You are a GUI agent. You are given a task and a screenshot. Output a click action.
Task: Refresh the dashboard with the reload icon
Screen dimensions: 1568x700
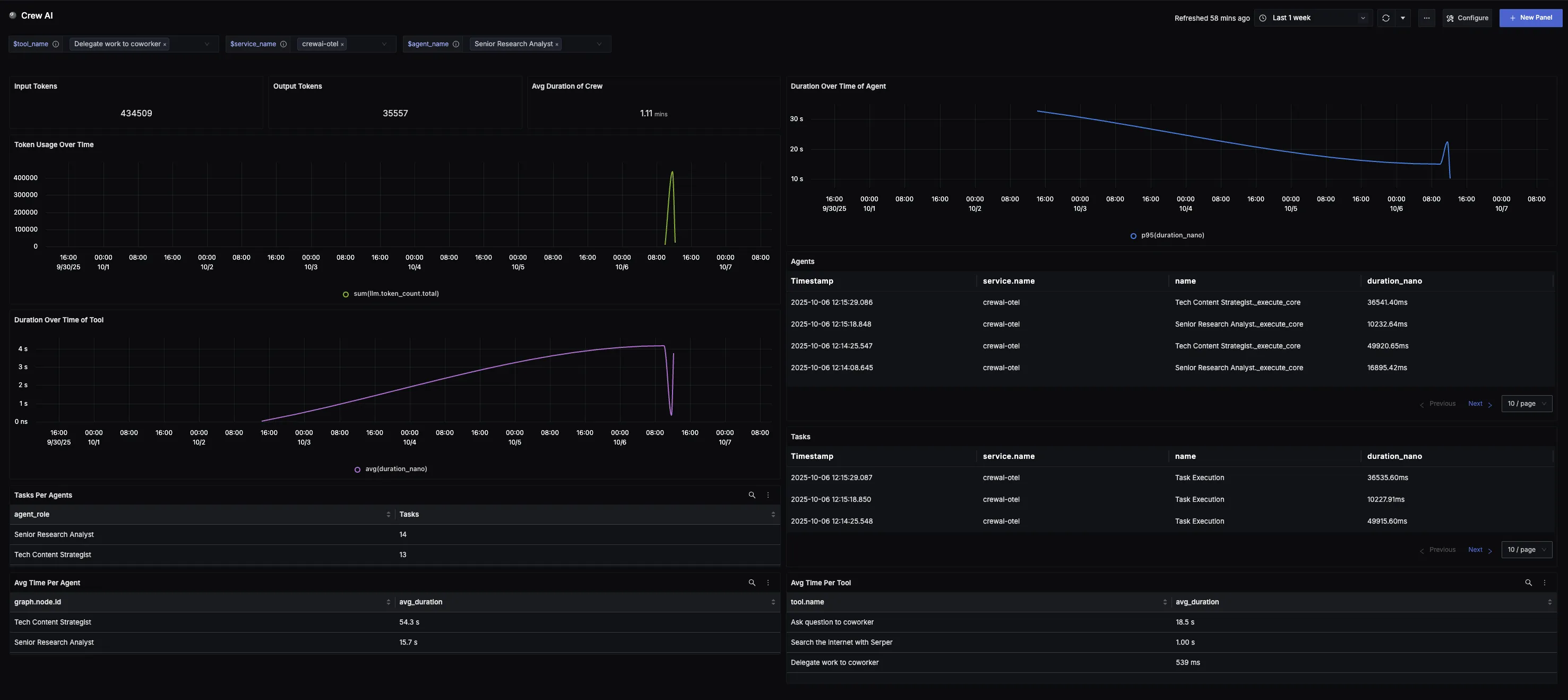[x=1386, y=18]
